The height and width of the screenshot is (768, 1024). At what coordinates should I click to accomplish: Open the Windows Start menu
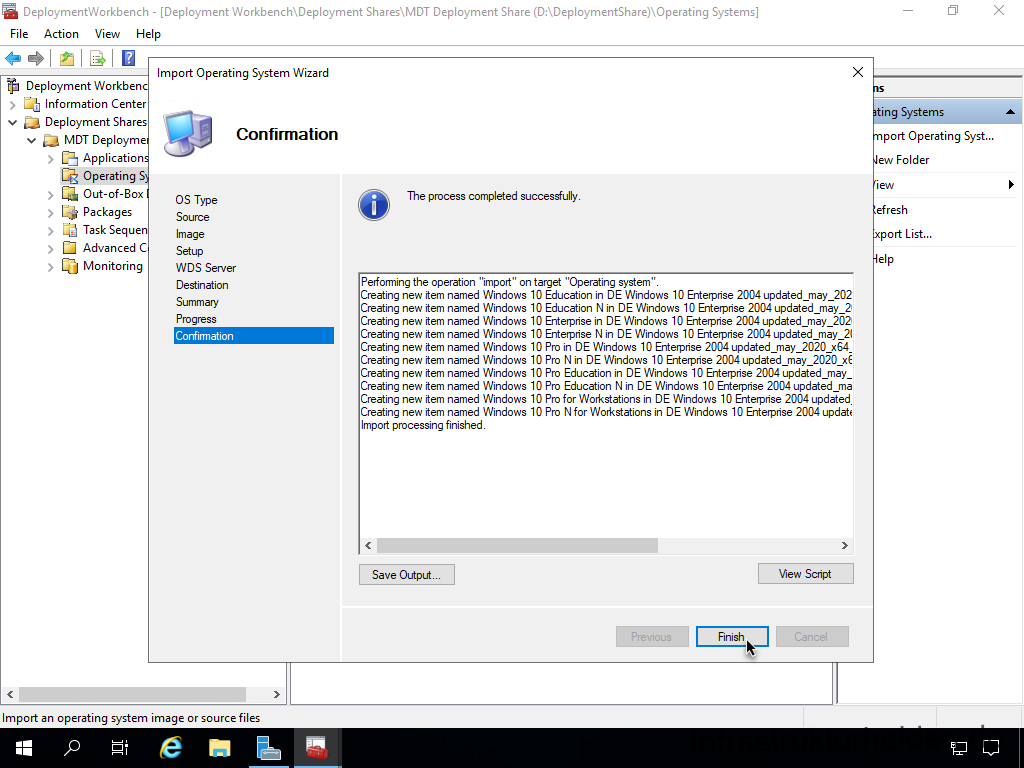click(x=24, y=748)
